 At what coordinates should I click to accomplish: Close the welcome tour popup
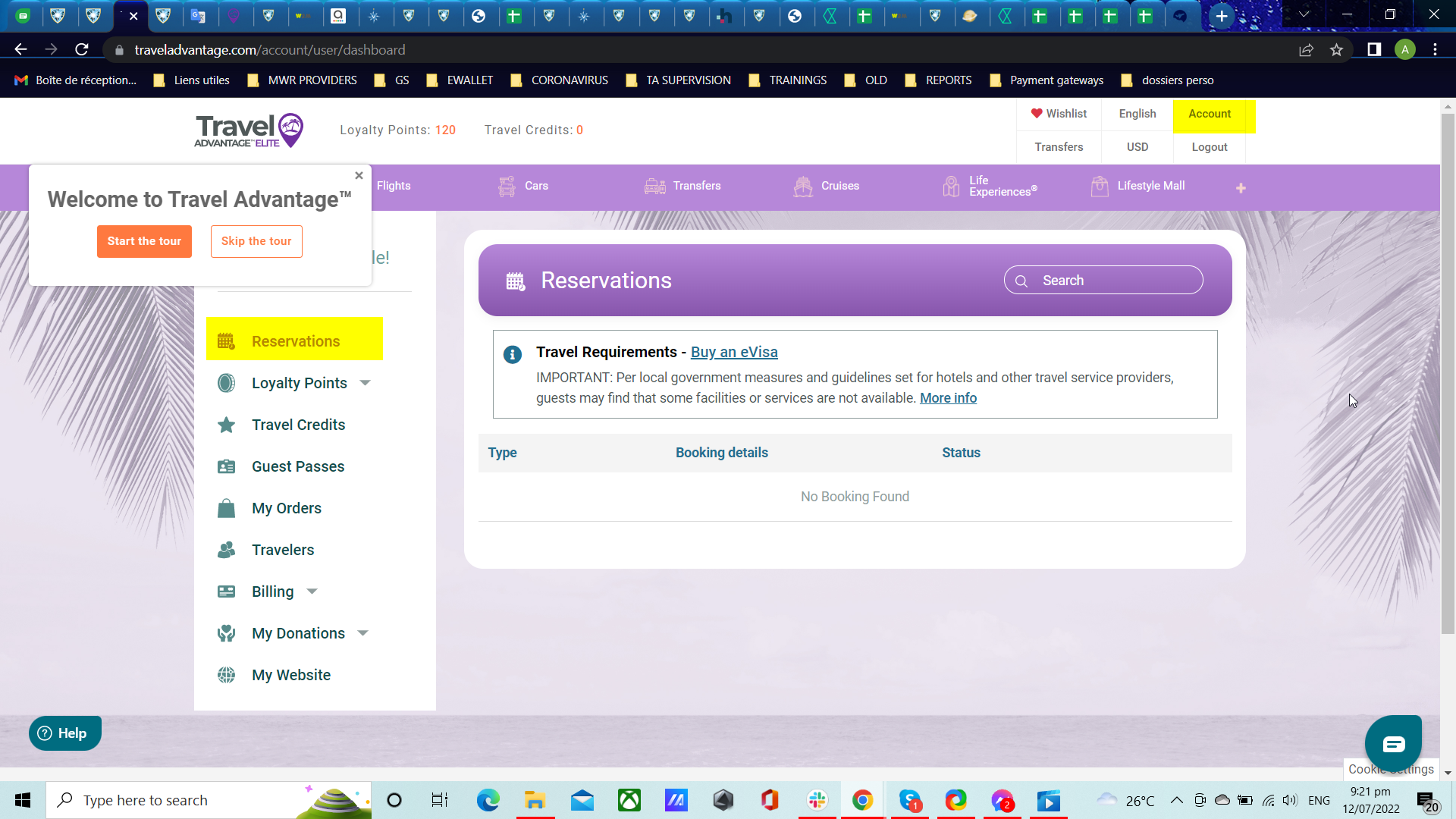359,176
